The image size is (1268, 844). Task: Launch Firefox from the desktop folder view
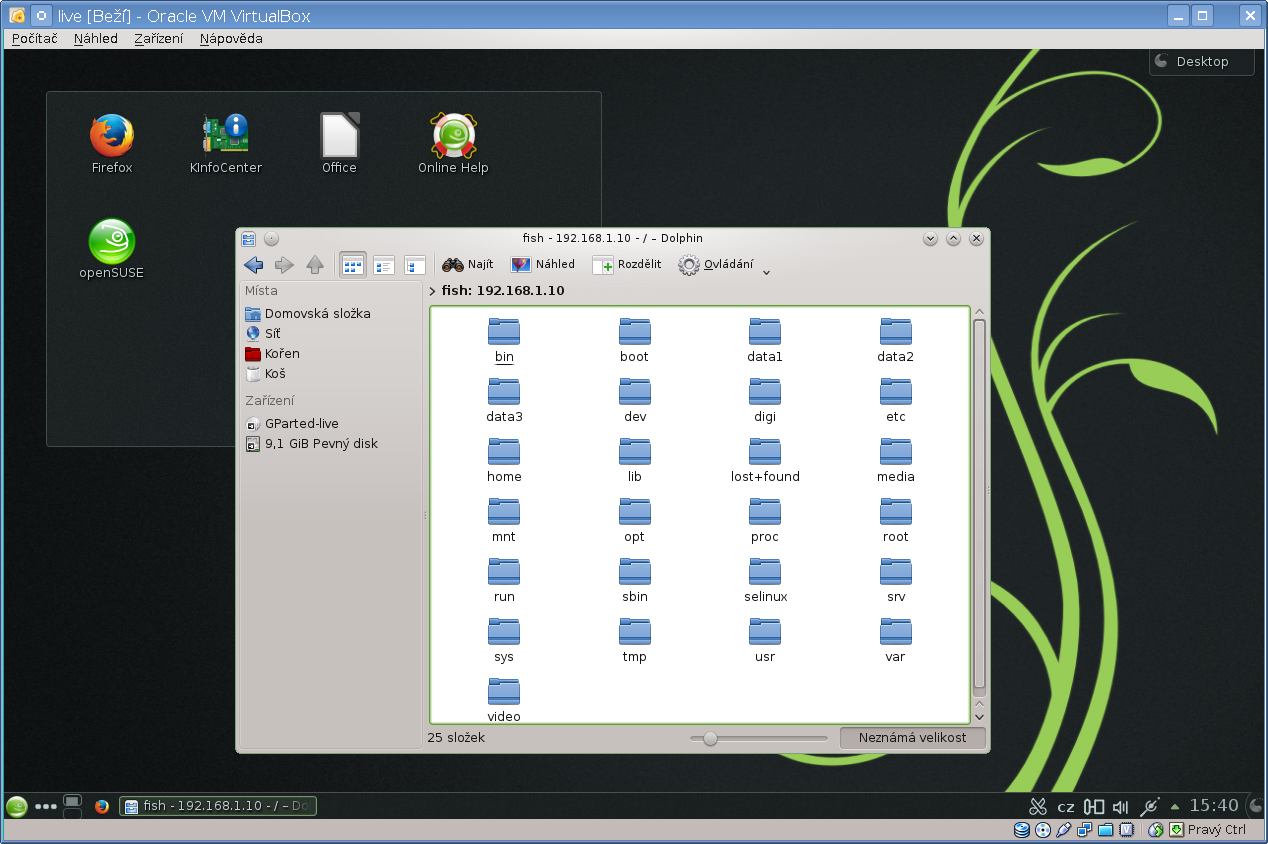[112, 144]
